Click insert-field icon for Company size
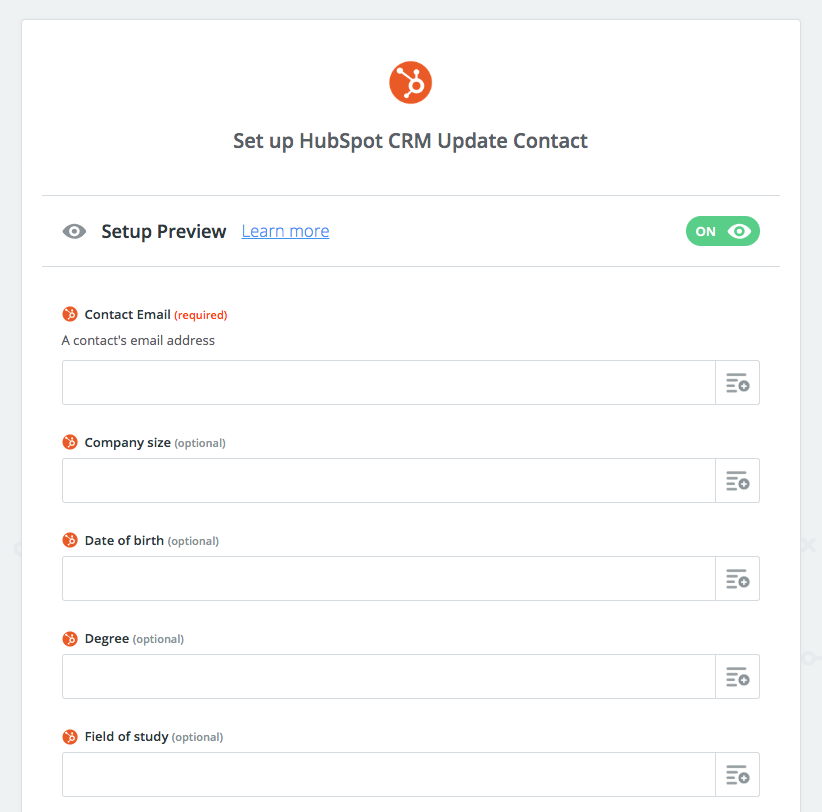This screenshot has height=812, width=822. coord(738,481)
